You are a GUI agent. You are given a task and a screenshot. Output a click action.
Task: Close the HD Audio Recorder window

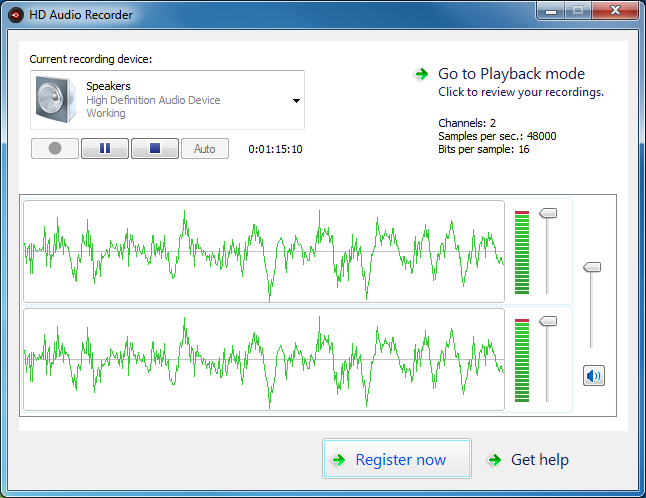point(615,11)
